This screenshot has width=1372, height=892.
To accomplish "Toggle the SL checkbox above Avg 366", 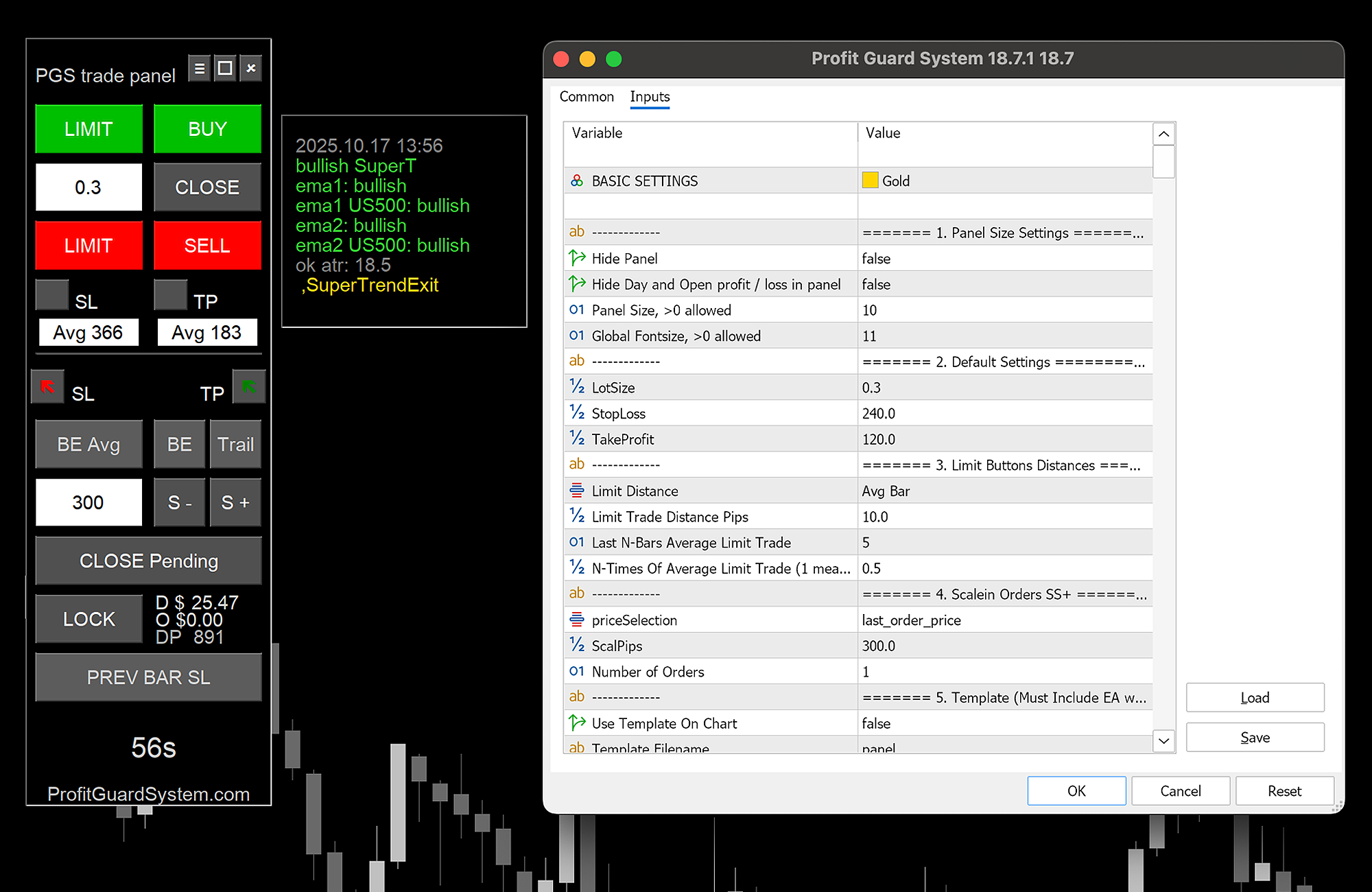I will coord(52,295).
